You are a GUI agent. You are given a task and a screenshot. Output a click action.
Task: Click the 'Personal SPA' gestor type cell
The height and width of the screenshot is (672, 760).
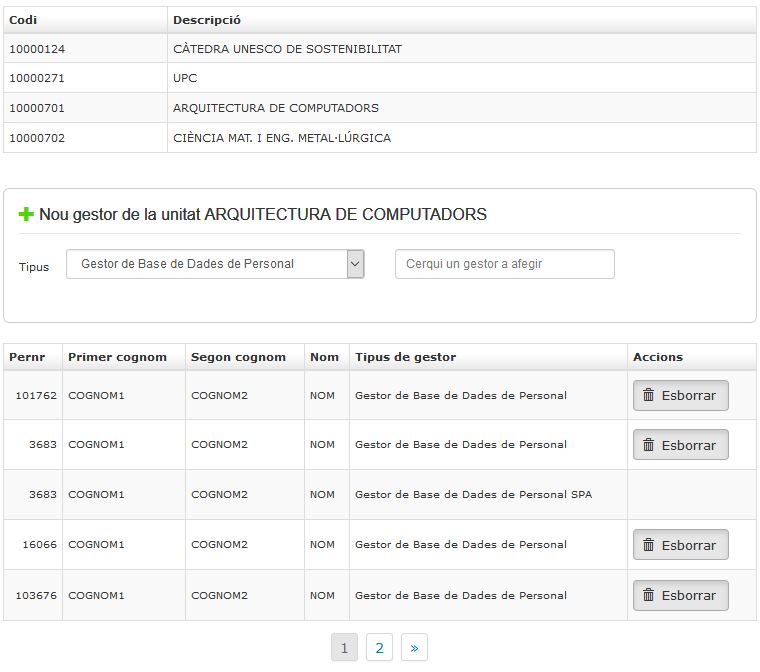pos(473,495)
